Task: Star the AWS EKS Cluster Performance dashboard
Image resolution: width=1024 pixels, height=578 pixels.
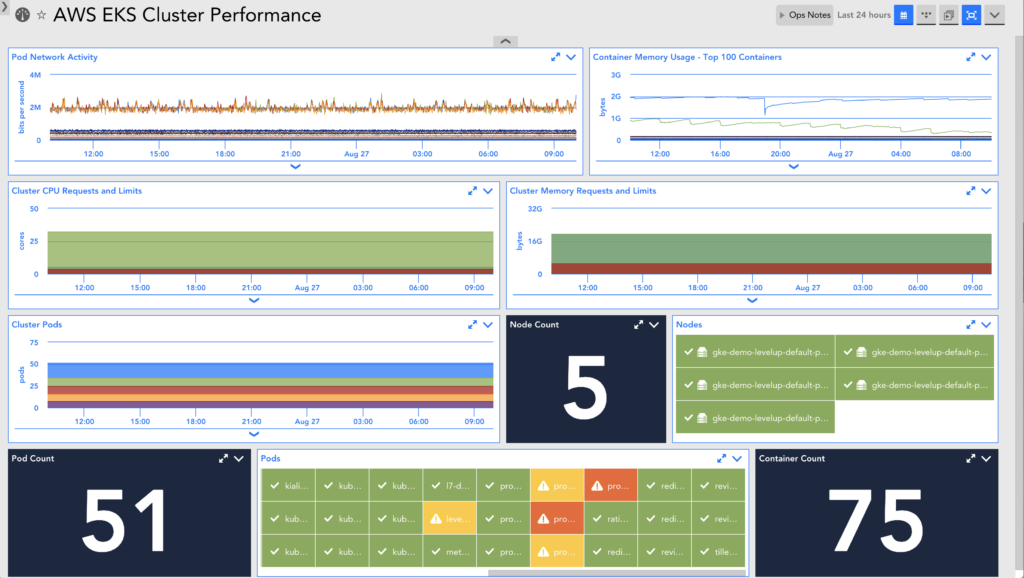Action: 41,14
